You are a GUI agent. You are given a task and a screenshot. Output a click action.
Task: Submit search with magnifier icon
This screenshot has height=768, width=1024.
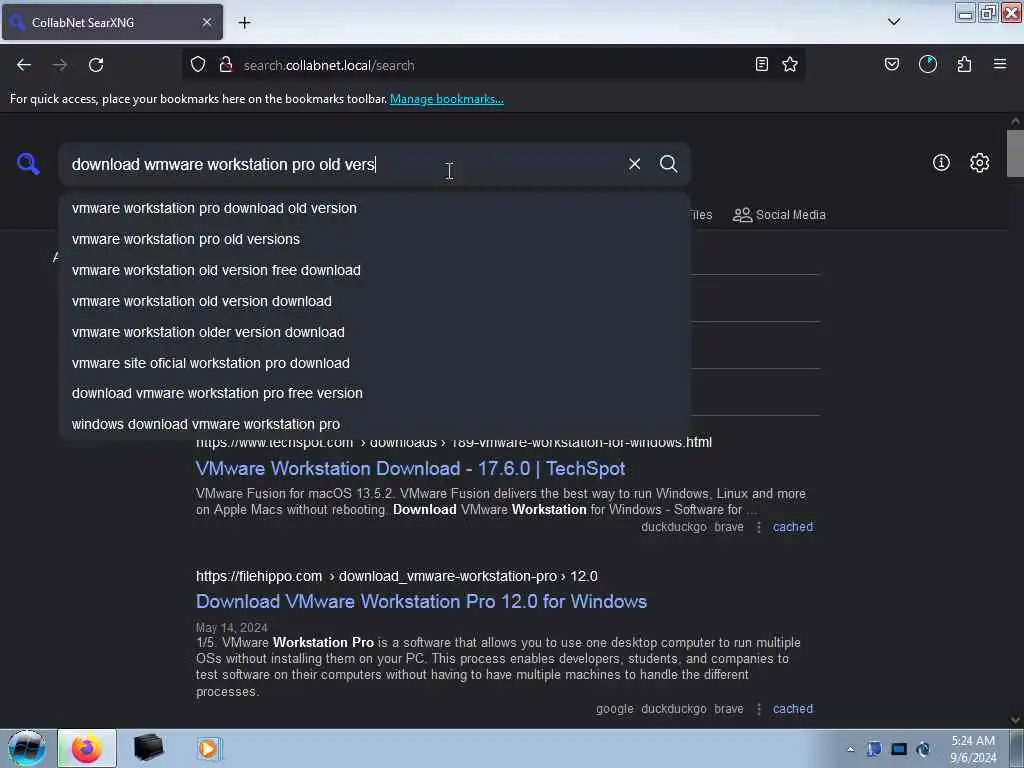coord(668,164)
